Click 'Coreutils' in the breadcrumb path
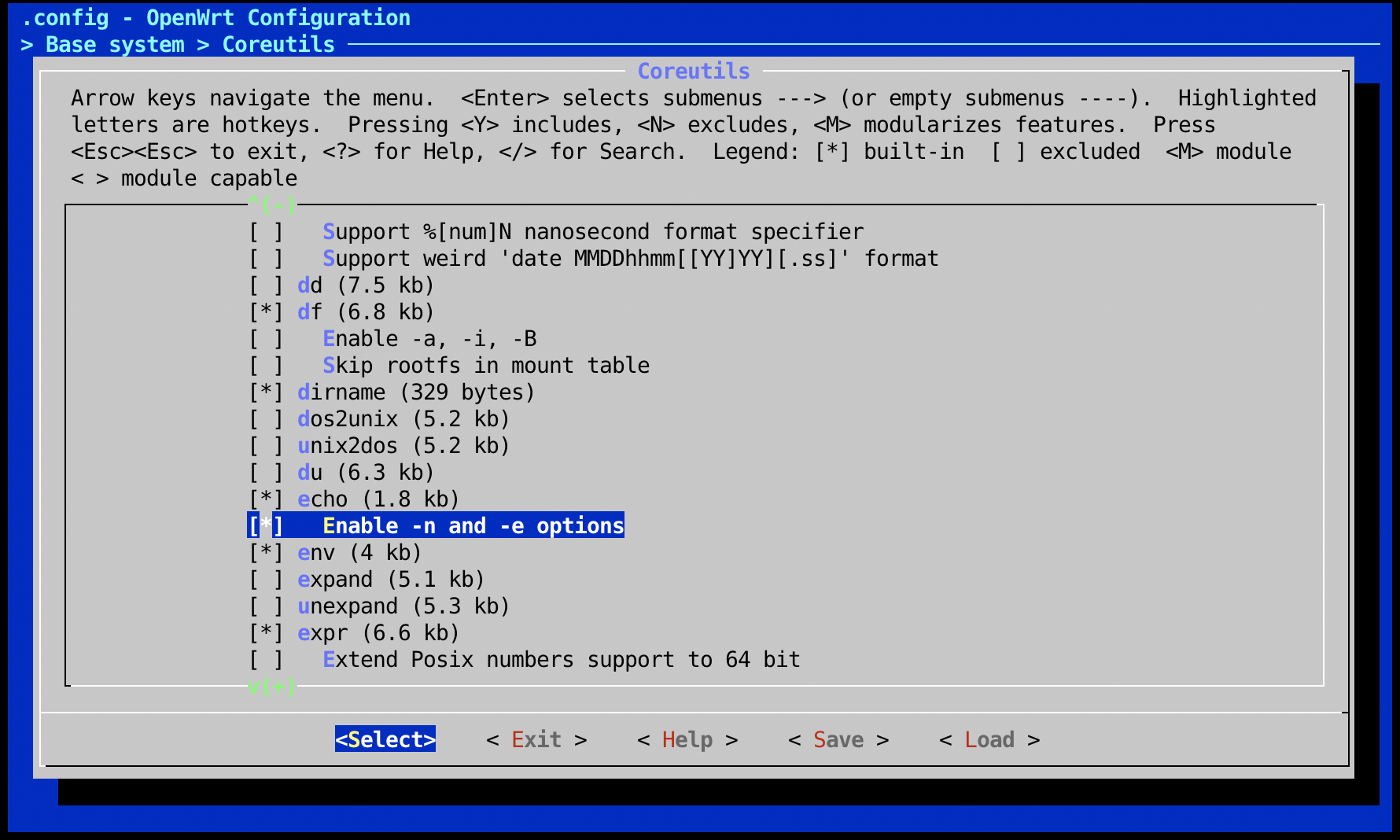This screenshot has height=840, width=1400. point(278,45)
